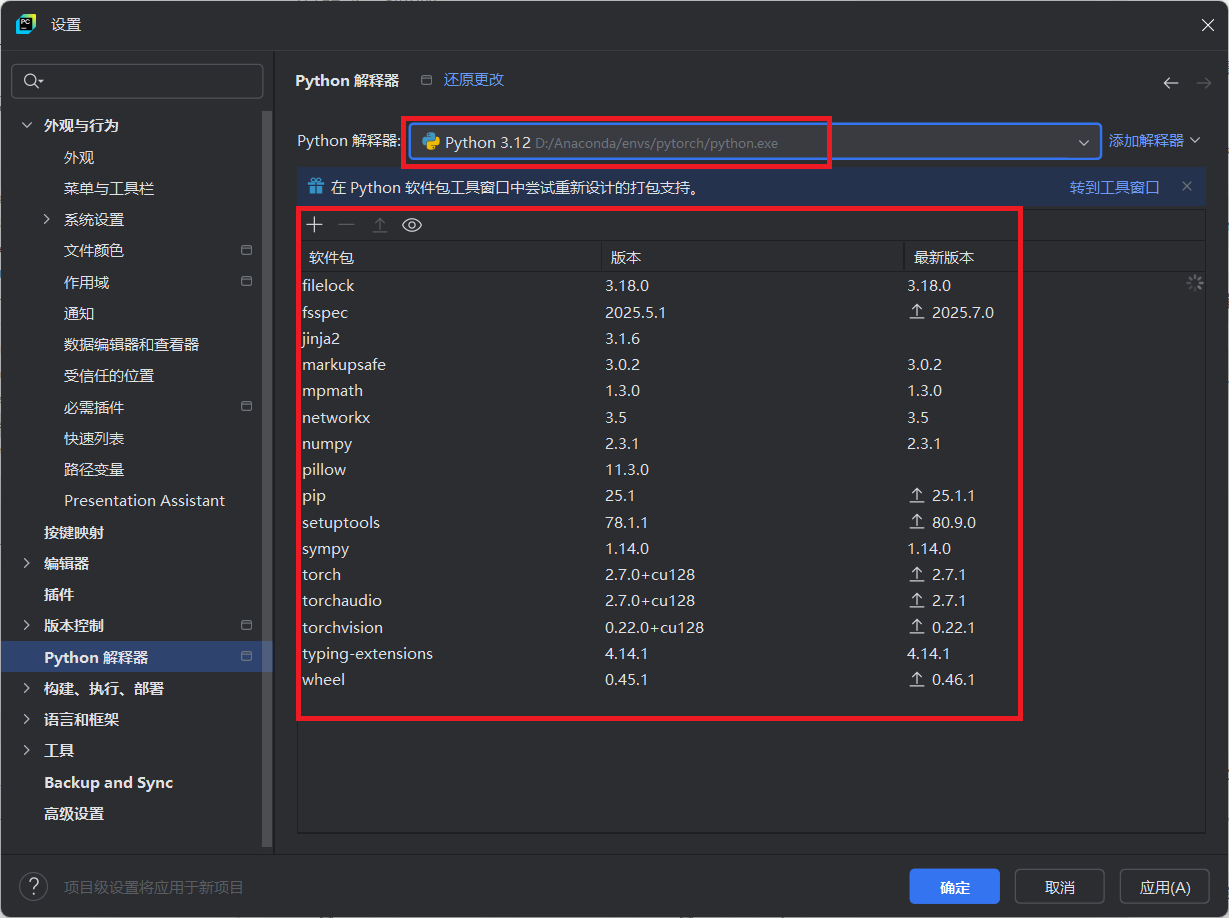Screen dimensions: 1229x918
Task: Click upgrade arrow beside fsspec 2025.7.0
Action: (x=917, y=312)
